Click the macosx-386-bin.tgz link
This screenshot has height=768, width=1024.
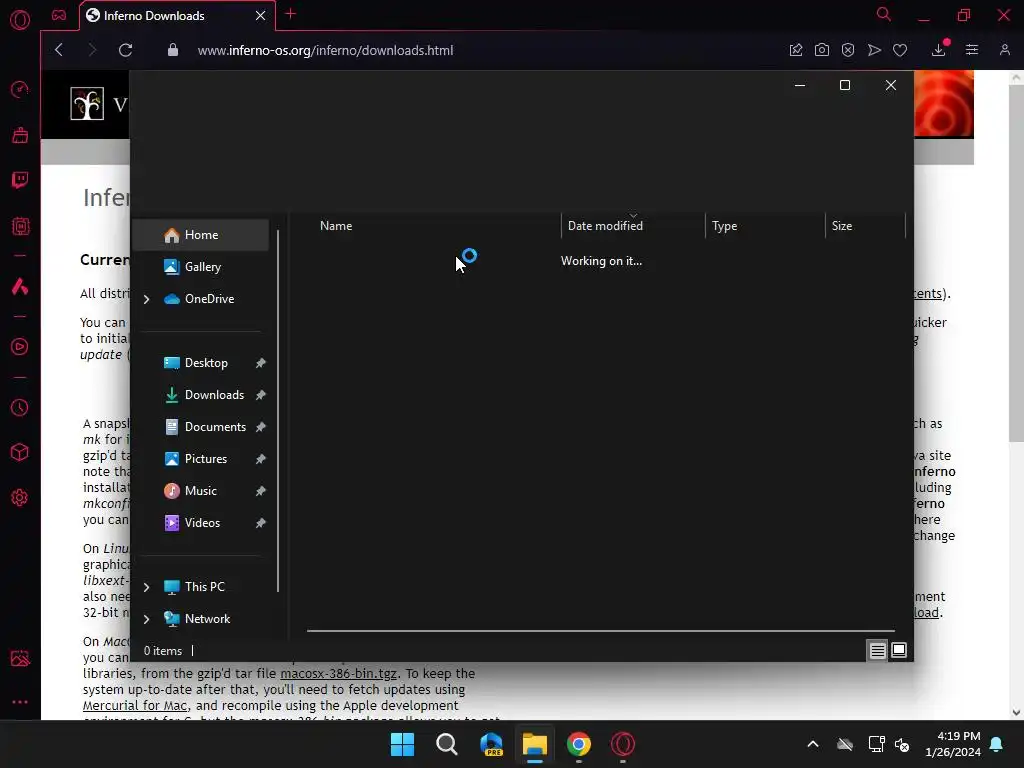click(x=338, y=673)
